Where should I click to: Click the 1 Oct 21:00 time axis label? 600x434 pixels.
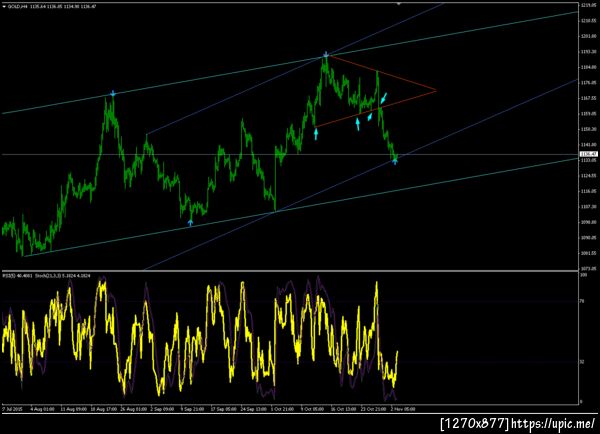(282, 409)
